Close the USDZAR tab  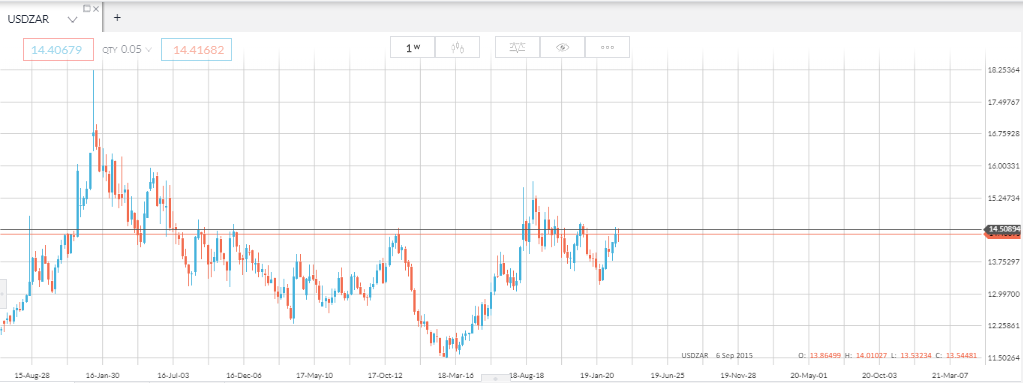pyautogui.click(x=97, y=8)
